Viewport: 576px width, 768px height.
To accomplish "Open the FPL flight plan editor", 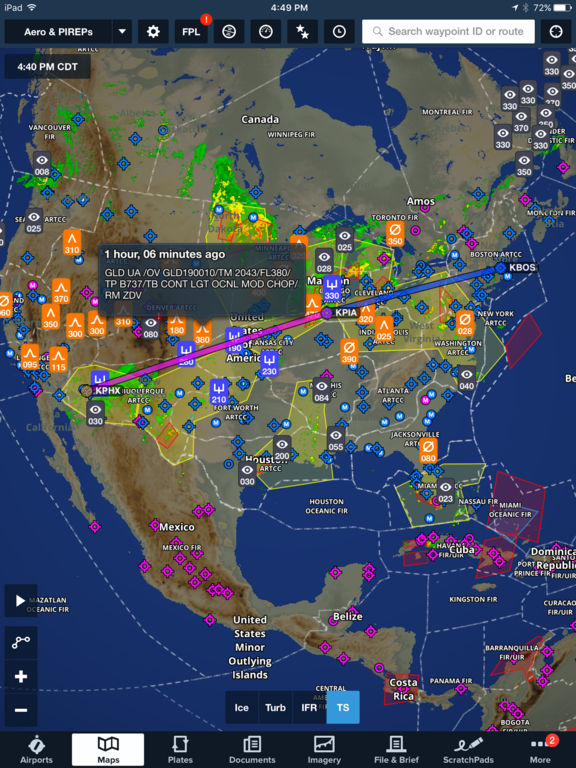I will click(191, 32).
